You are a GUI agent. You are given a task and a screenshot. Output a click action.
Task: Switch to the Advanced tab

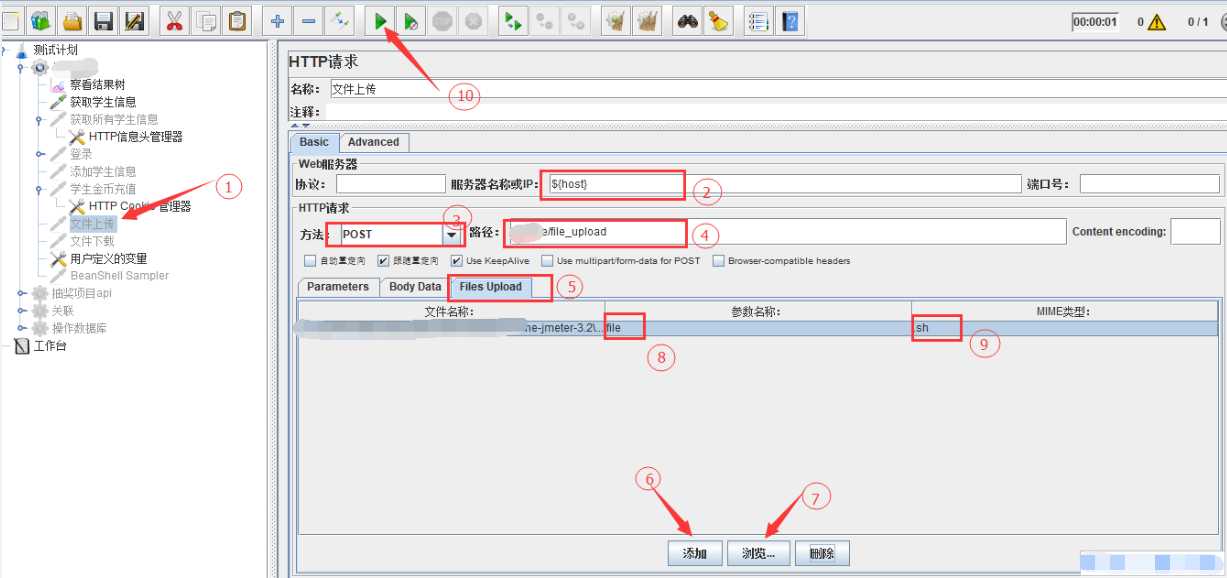pos(373,142)
